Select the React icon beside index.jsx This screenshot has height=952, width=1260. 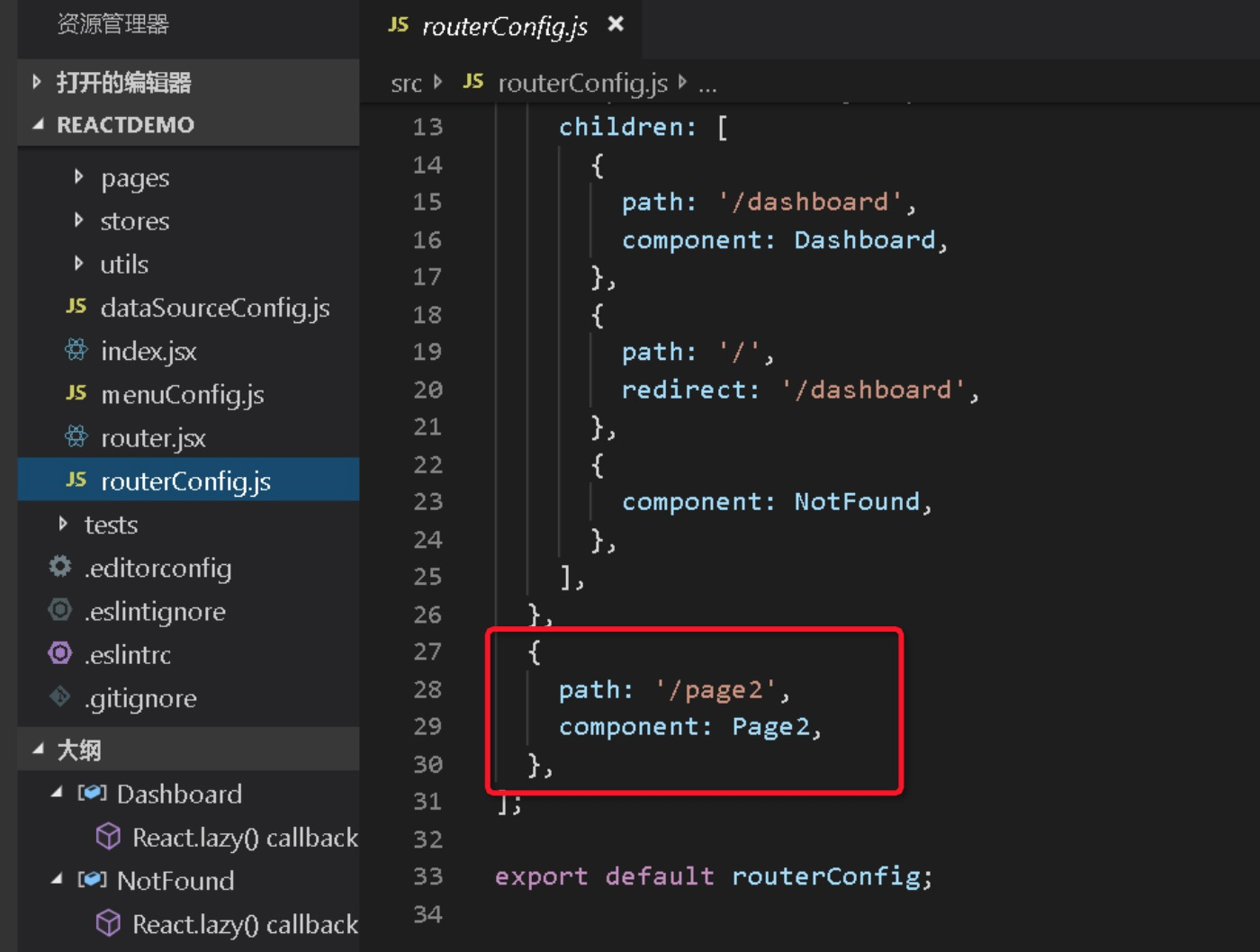click(76, 351)
